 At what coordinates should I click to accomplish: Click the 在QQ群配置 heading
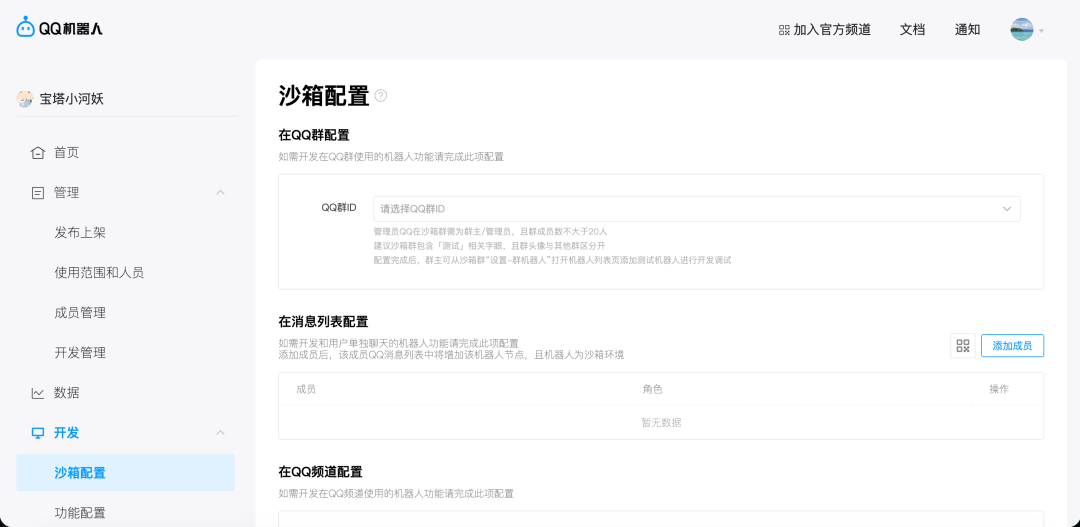click(x=314, y=134)
